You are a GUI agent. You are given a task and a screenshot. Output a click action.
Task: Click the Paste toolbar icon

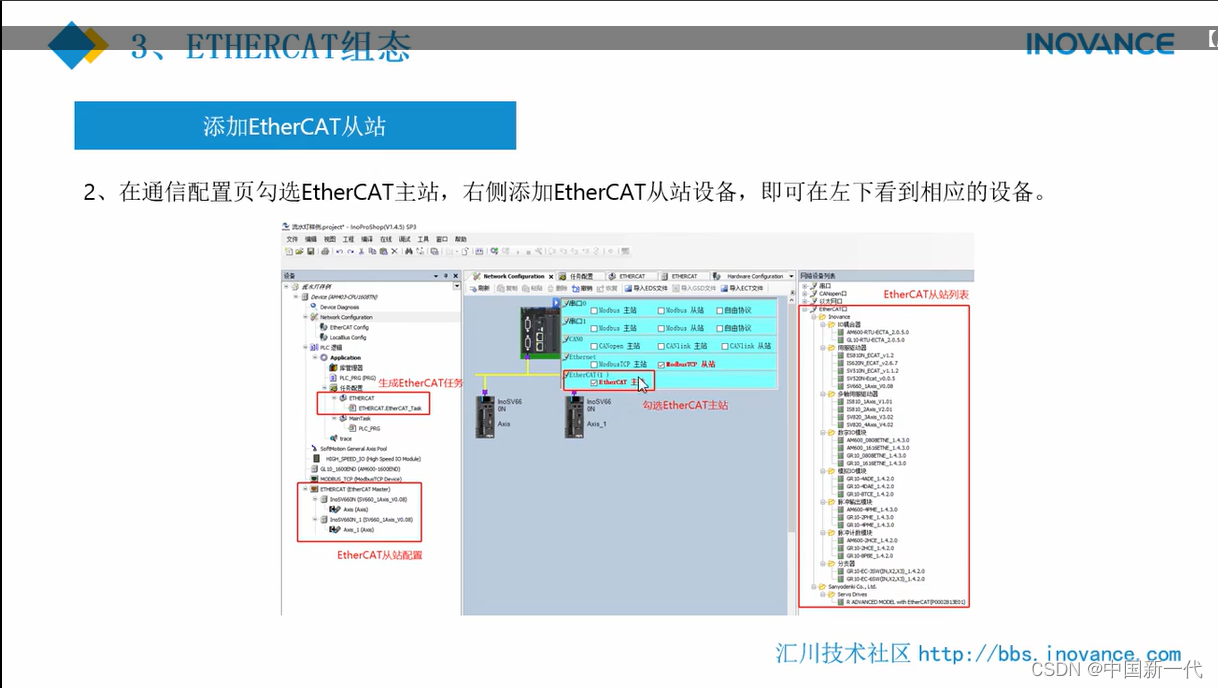[383, 251]
